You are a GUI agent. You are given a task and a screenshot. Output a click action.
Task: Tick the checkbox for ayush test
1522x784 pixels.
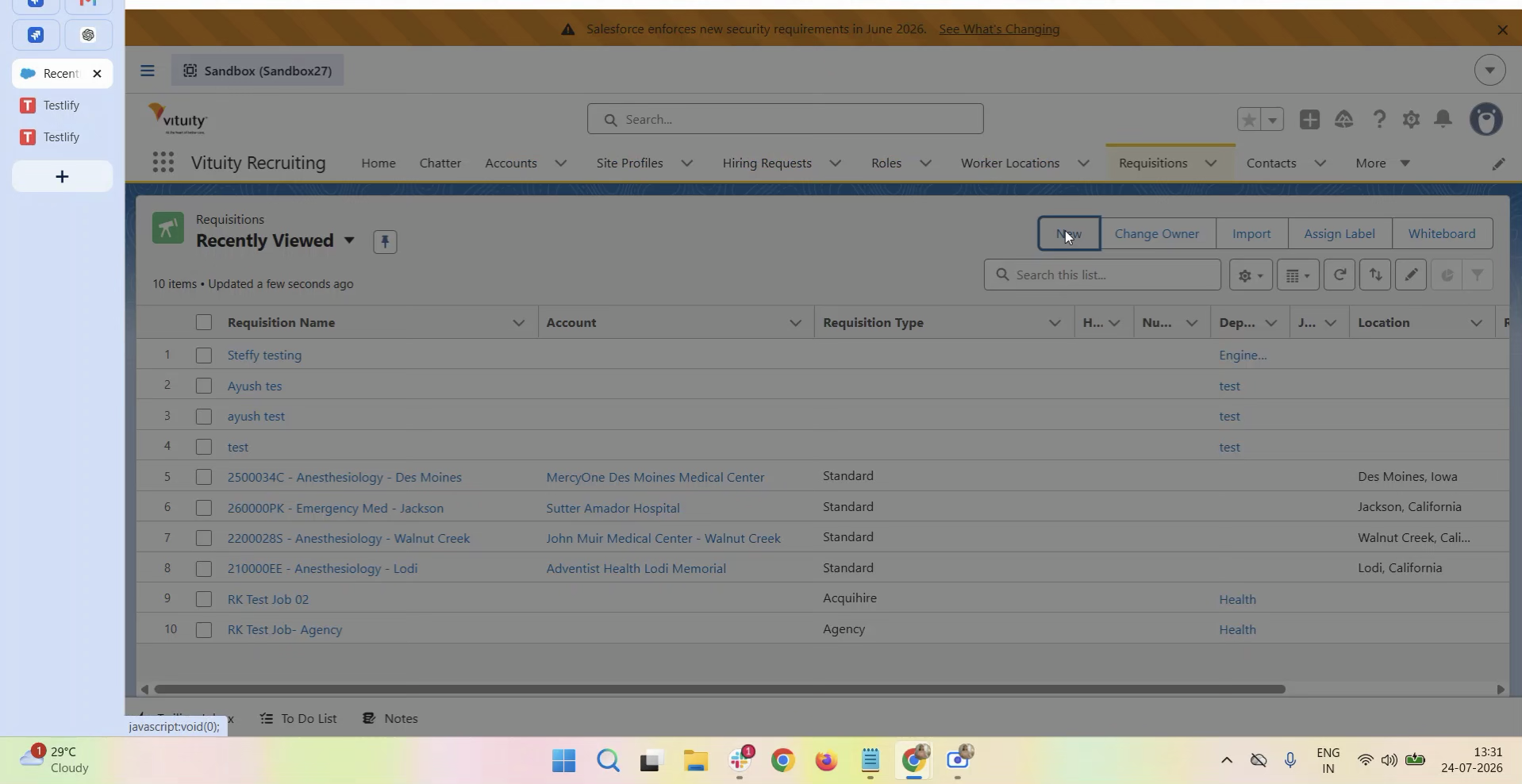(204, 416)
